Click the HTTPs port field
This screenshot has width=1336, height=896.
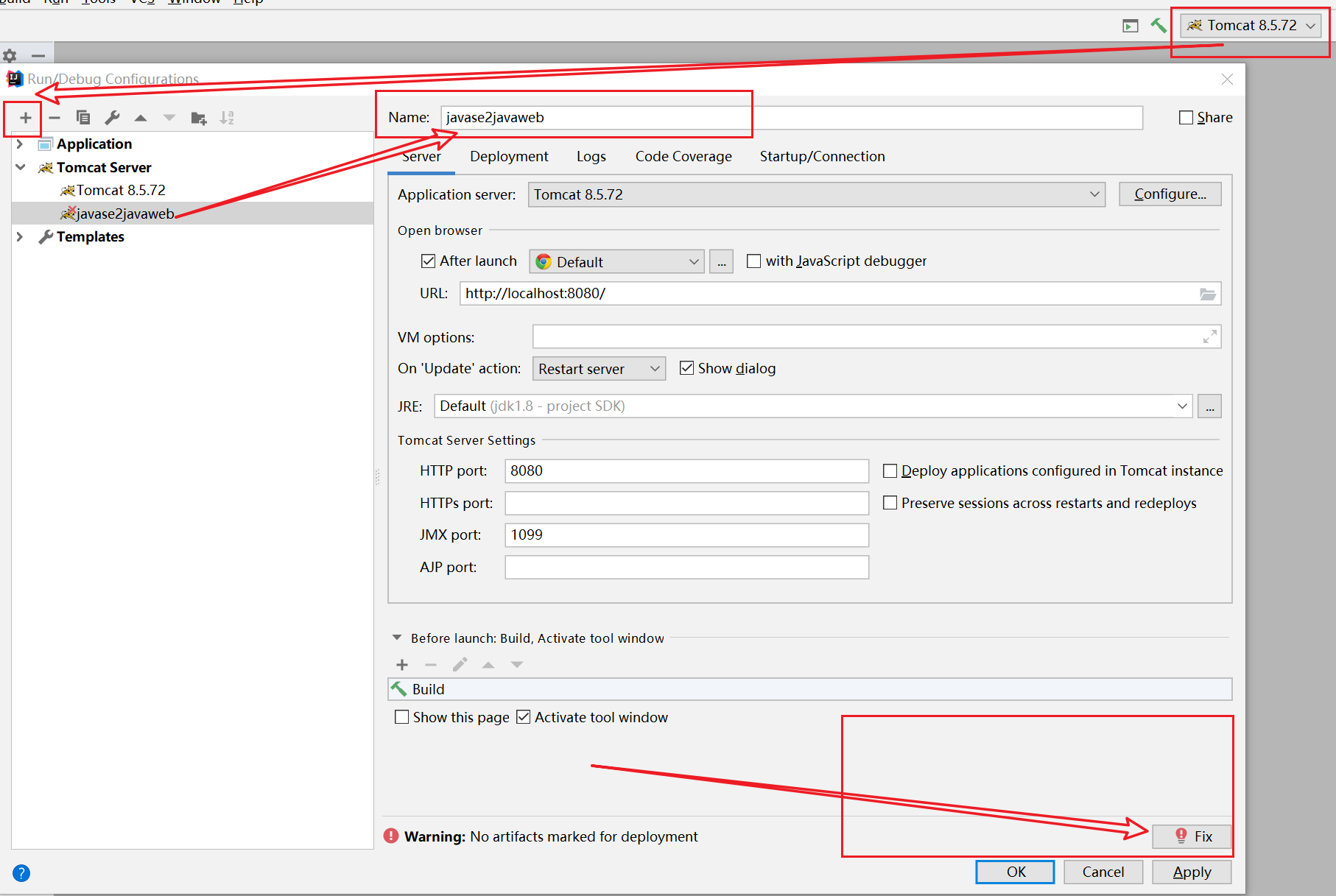(686, 504)
